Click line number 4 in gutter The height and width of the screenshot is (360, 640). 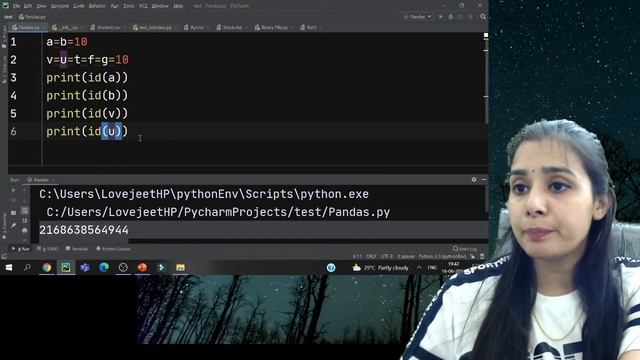pyautogui.click(x=13, y=96)
